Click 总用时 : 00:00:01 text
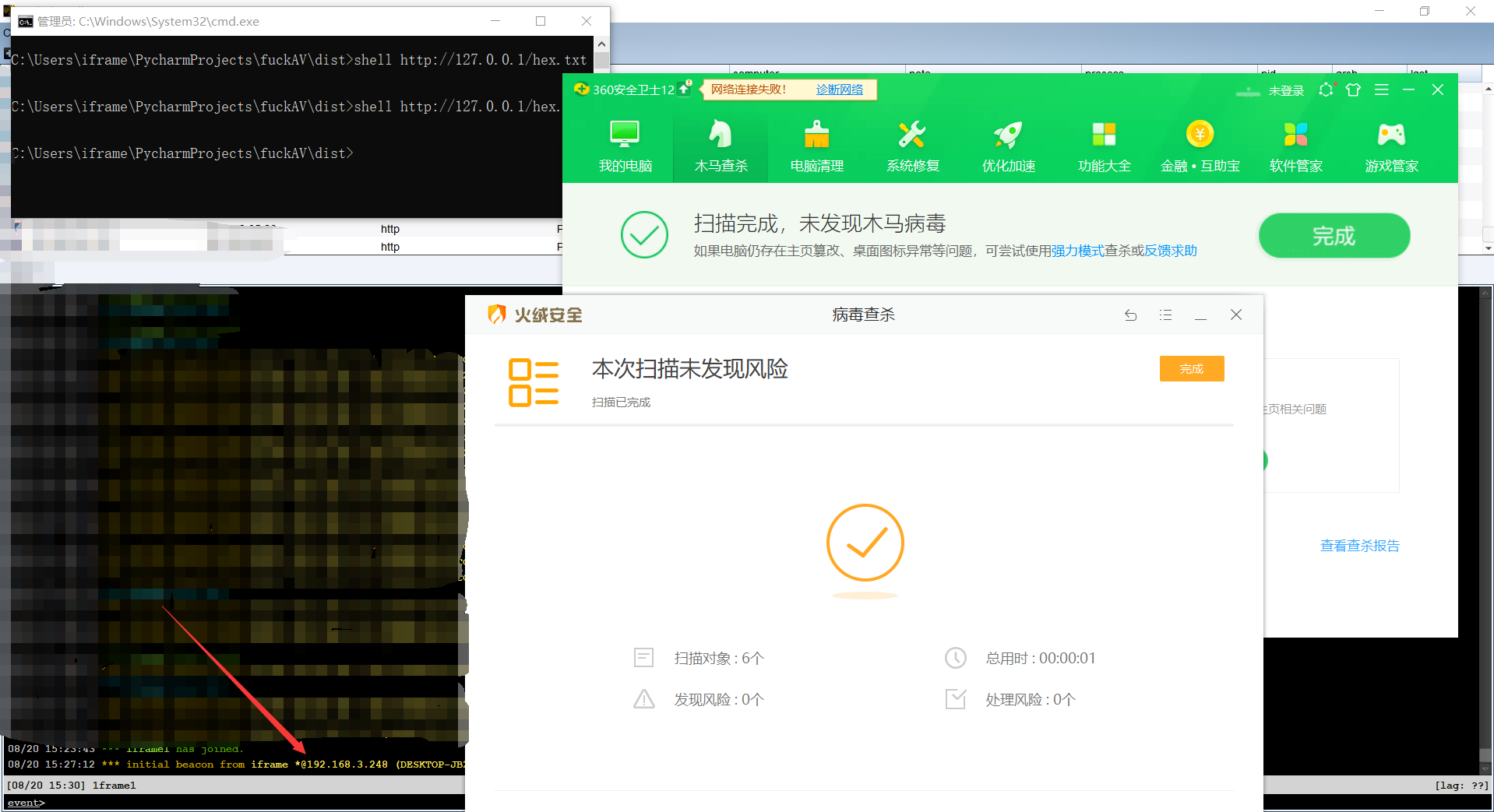This screenshot has width=1494, height=812. point(1040,659)
